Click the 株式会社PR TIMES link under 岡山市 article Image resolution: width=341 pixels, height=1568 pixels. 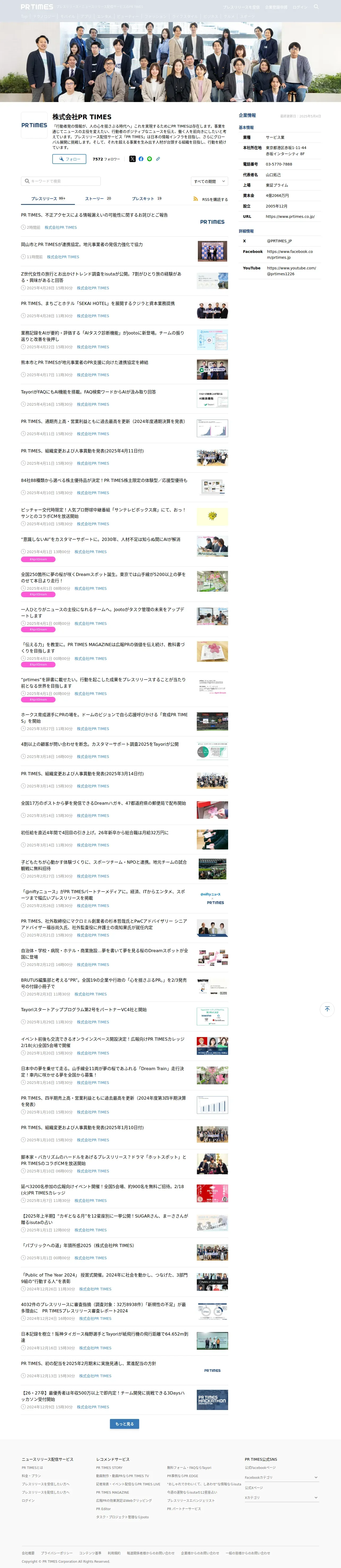(x=63, y=257)
